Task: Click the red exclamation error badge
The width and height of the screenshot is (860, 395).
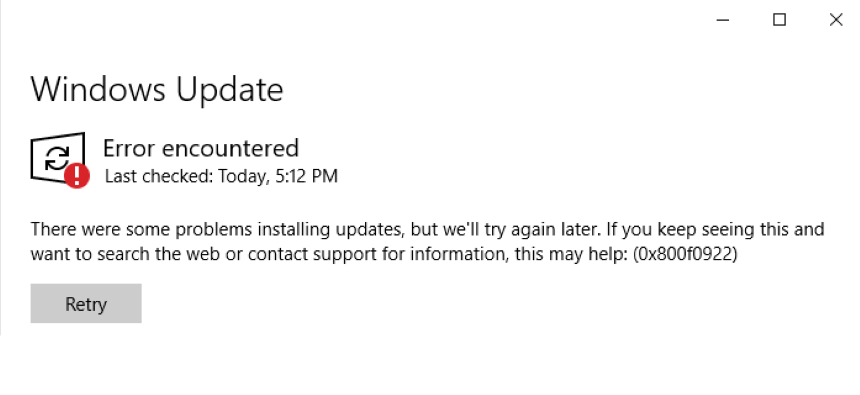Action: pyautogui.click(x=77, y=176)
